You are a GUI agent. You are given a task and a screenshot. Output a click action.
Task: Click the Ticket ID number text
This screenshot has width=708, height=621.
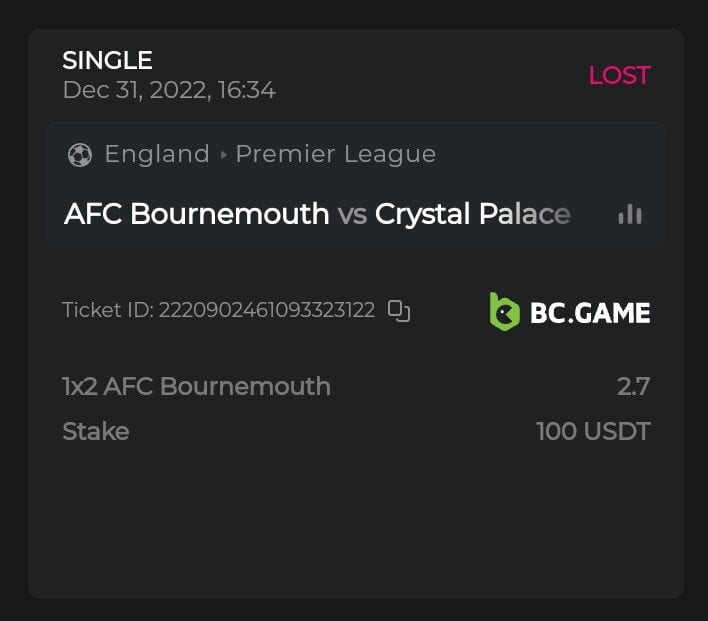pos(266,310)
